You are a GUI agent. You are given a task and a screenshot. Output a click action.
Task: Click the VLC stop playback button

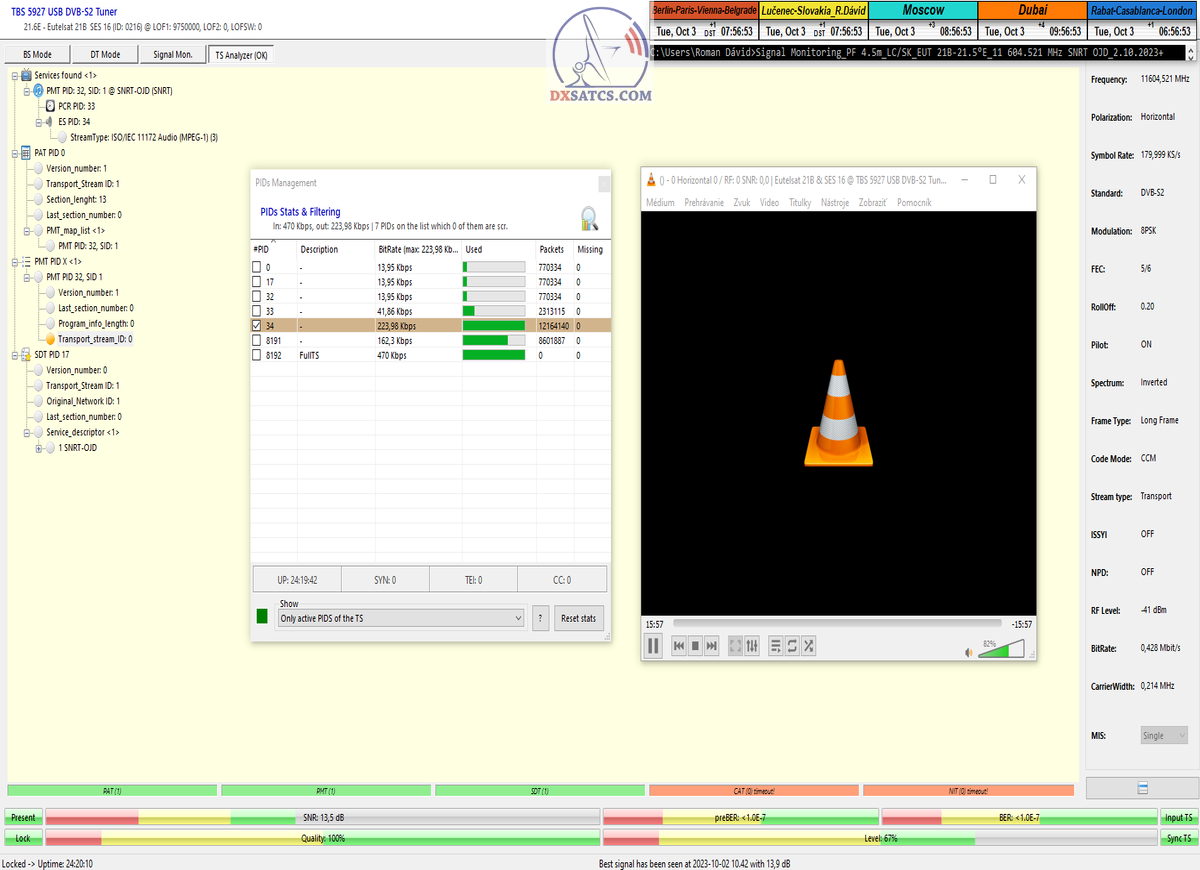(x=695, y=646)
